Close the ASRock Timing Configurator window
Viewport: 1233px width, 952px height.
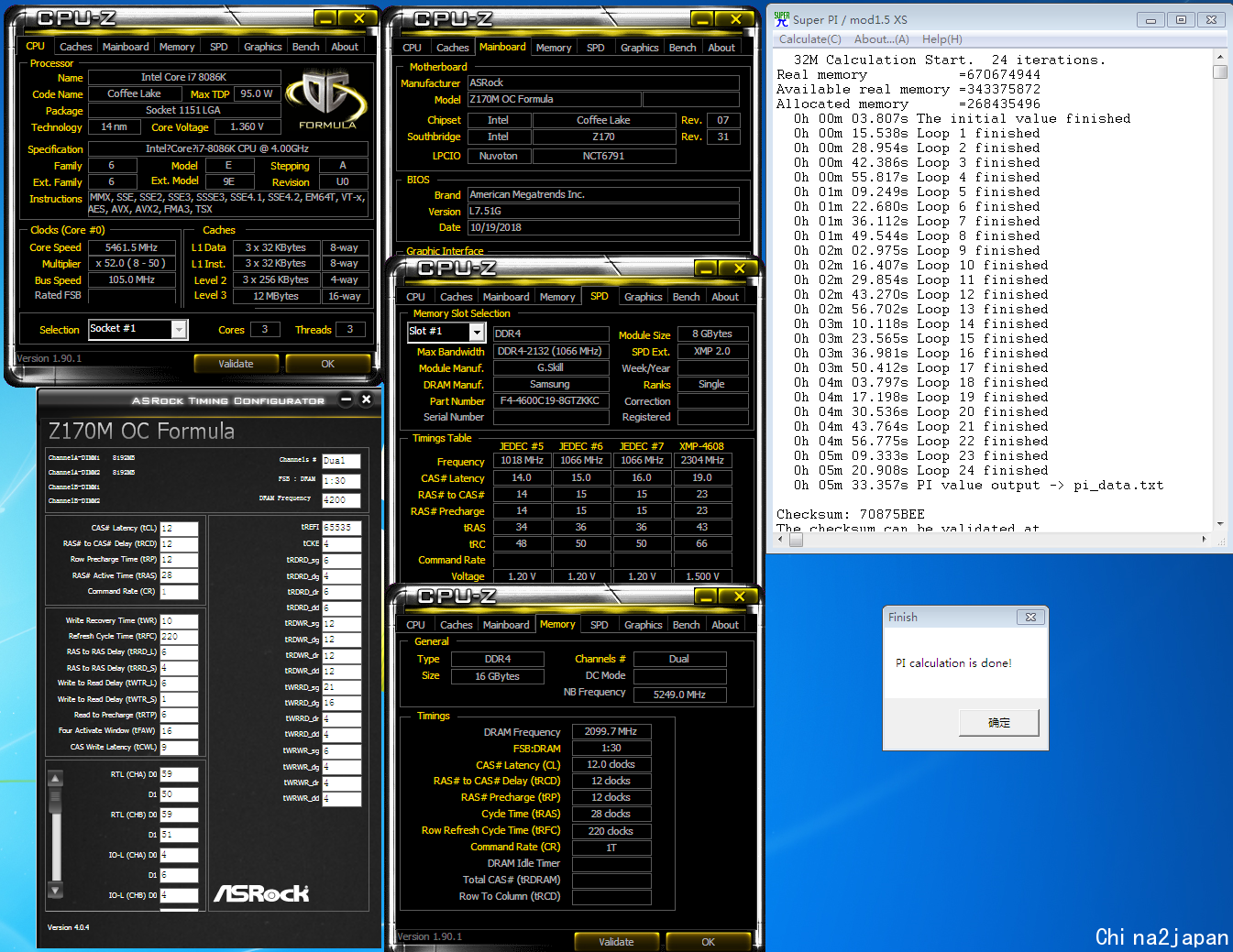[x=366, y=399]
